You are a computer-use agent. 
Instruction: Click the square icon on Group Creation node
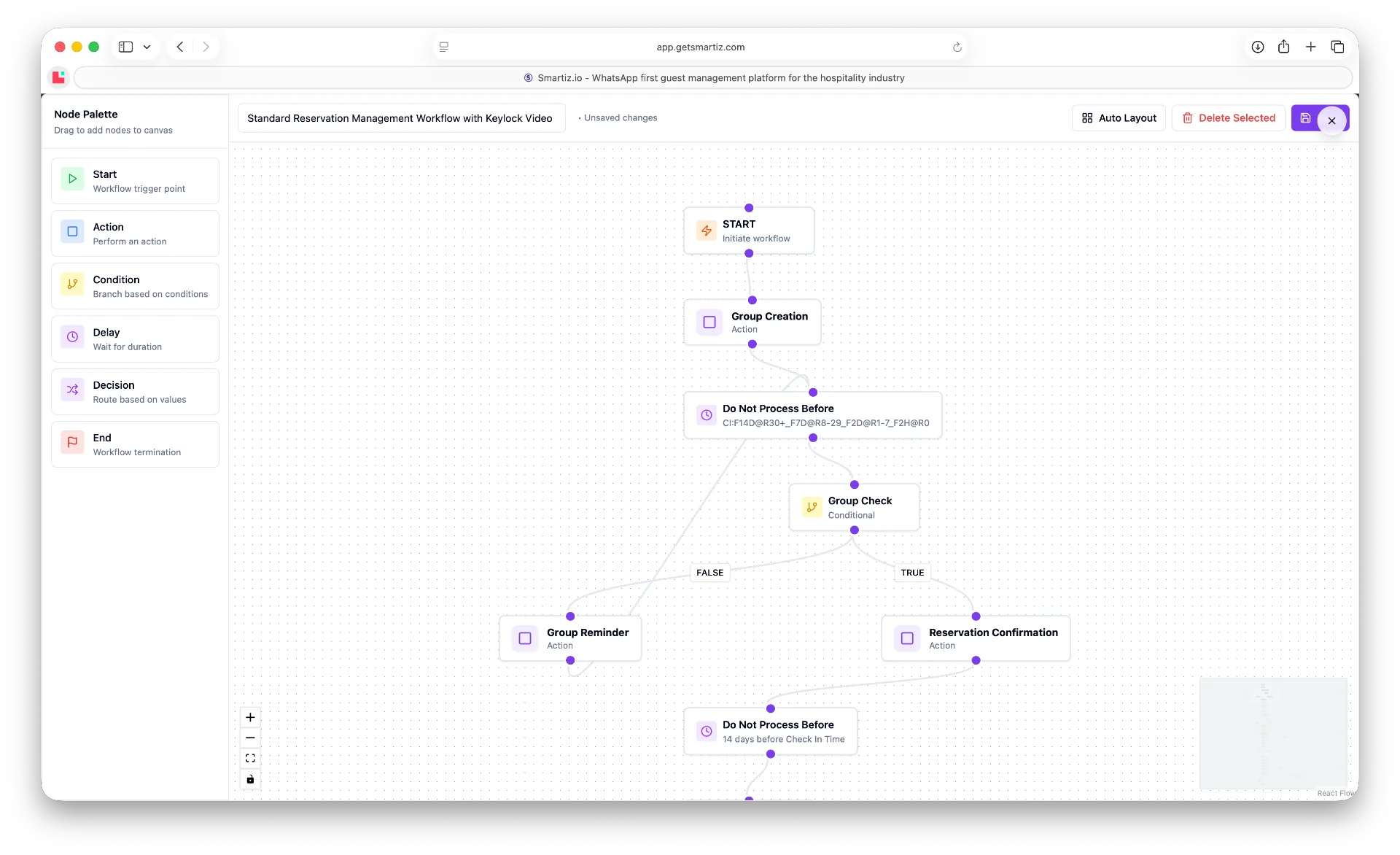pos(709,322)
